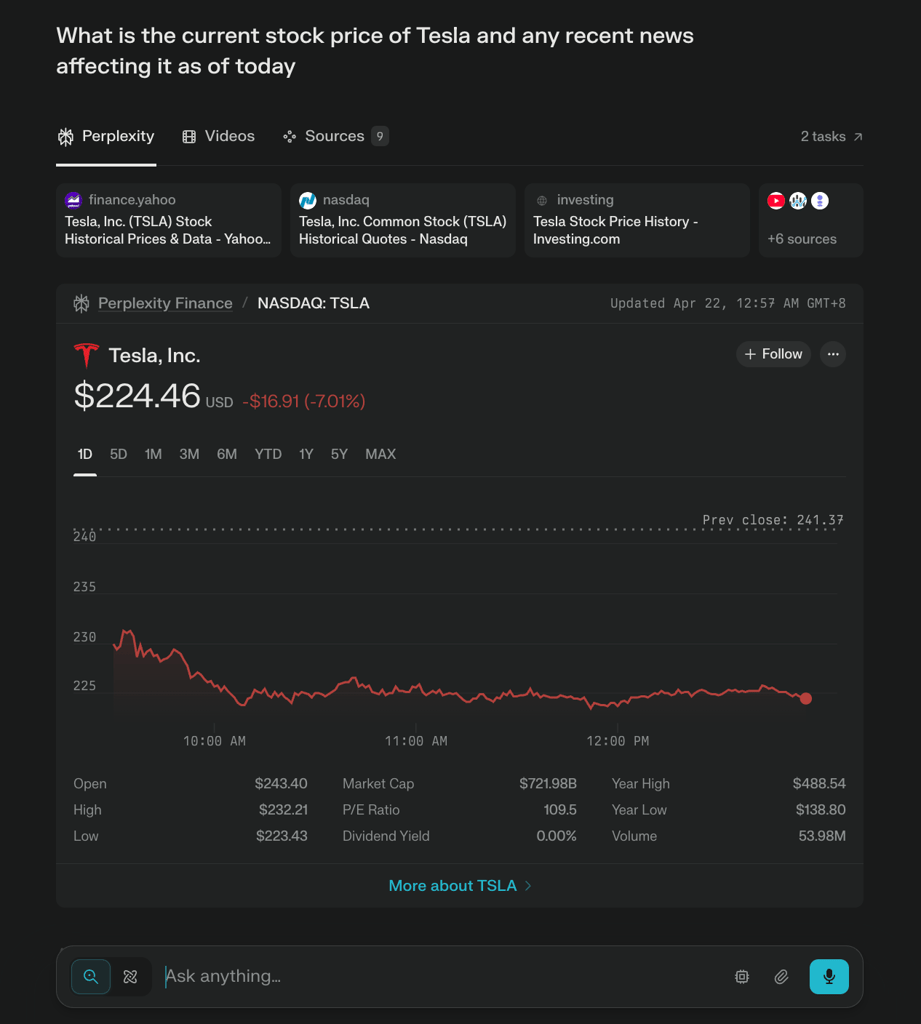Viewport: 921px width, 1024px height.
Task: Click the Volume value 53.98M
Action: (x=822, y=836)
